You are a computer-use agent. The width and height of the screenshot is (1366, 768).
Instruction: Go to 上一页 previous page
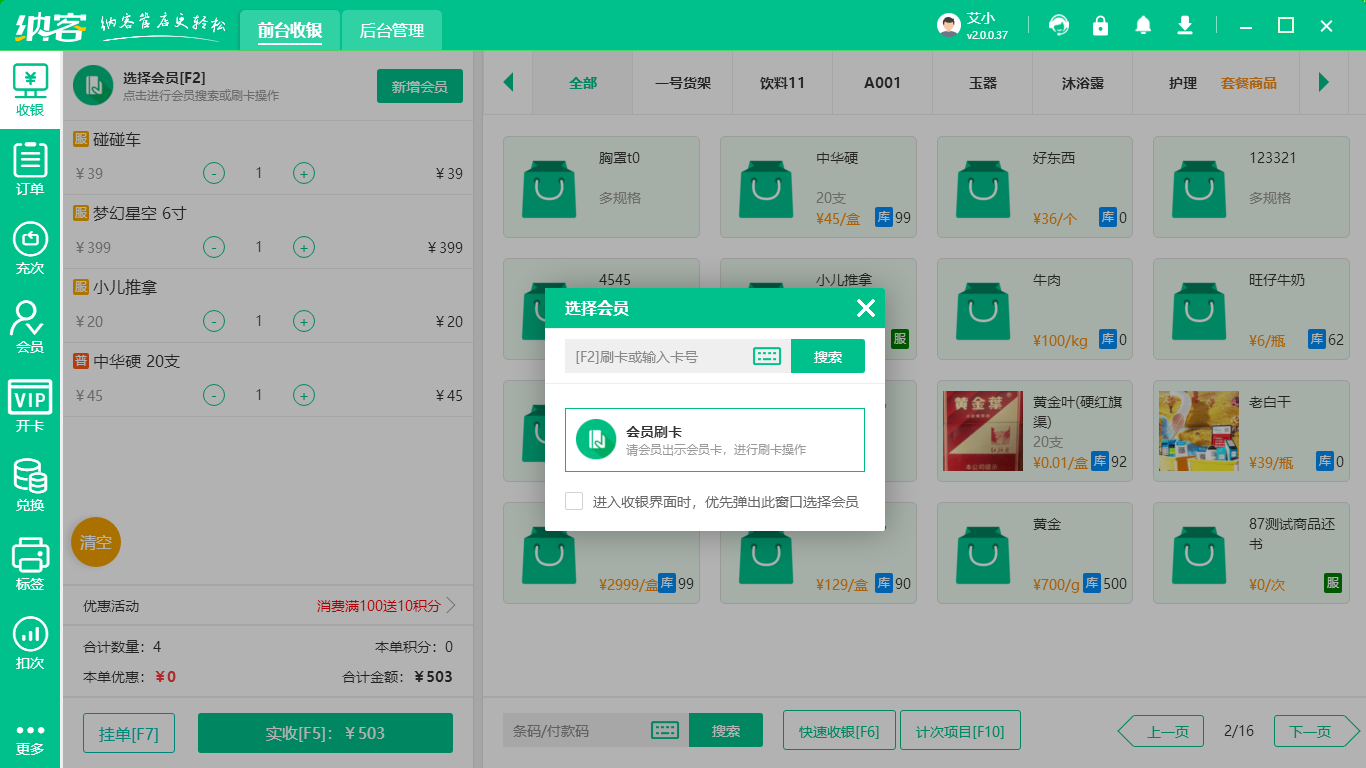[x=1161, y=731]
